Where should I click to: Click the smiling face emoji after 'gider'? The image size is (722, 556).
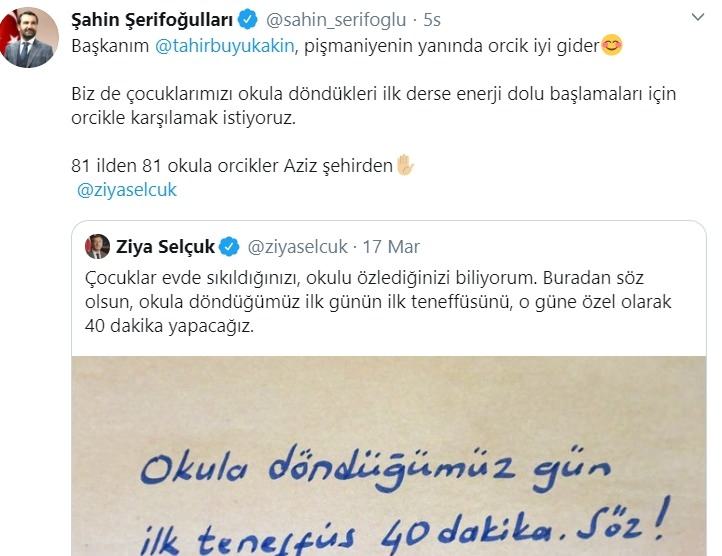click(x=611, y=45)
